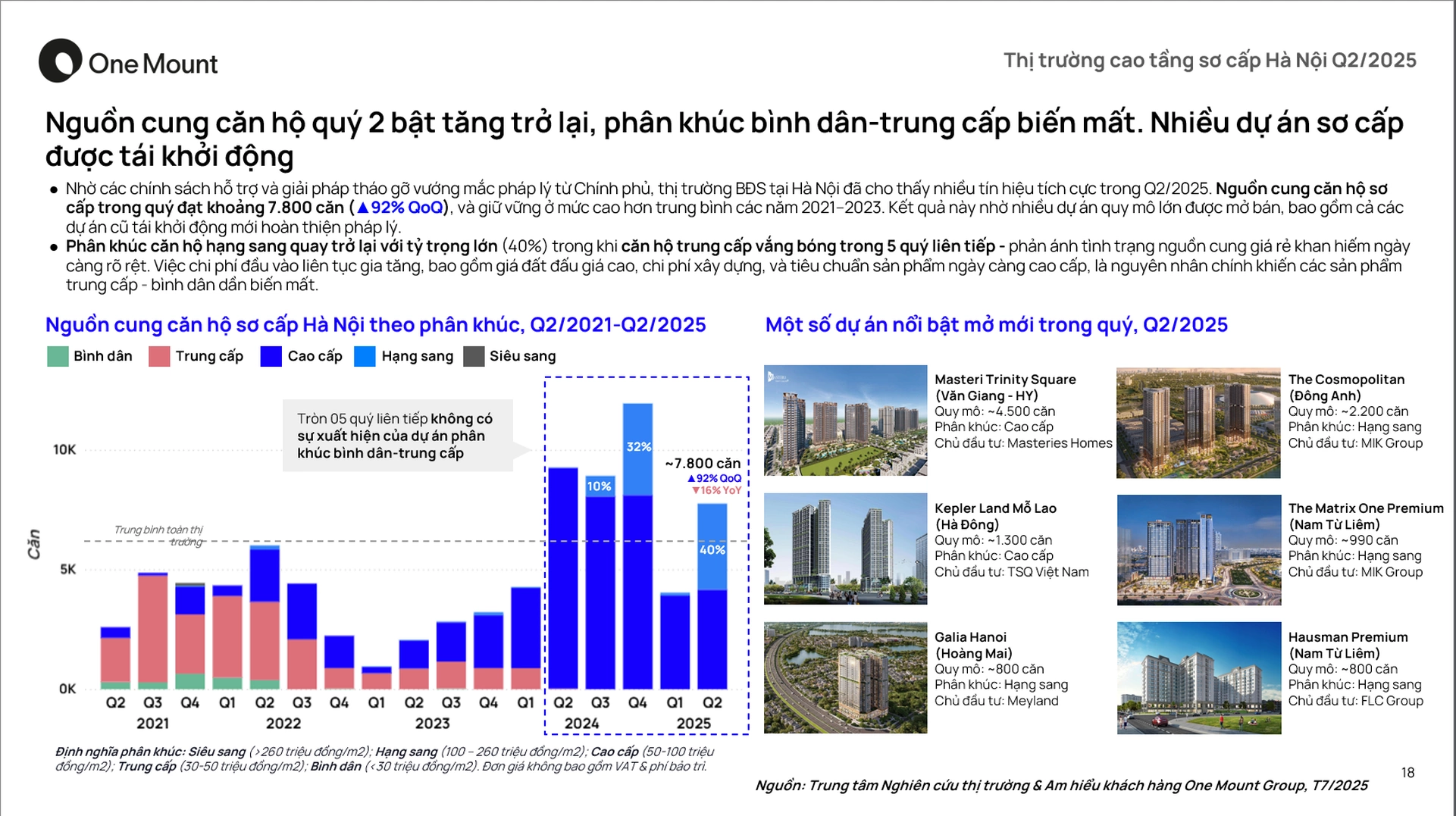The height and width of the screenshot is (816, 1456).
Task: Click the Q2 2025 chart bar
Action: pos(712,596)
